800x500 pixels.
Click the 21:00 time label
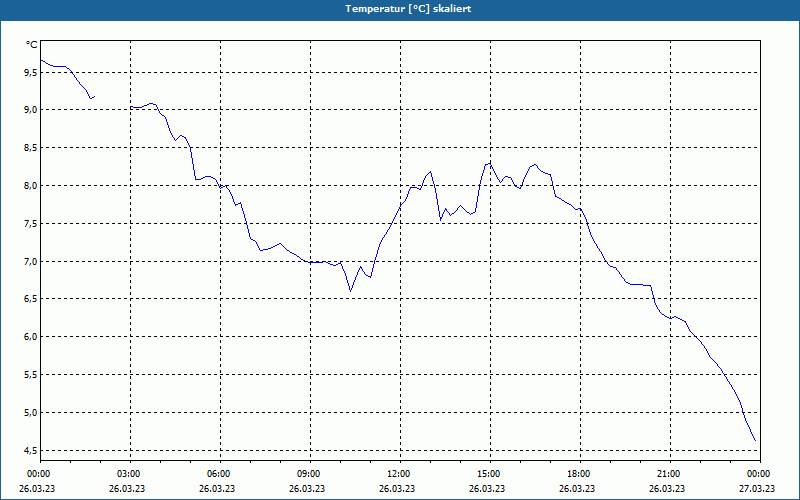pyautogui.click(x=670, y=474)
